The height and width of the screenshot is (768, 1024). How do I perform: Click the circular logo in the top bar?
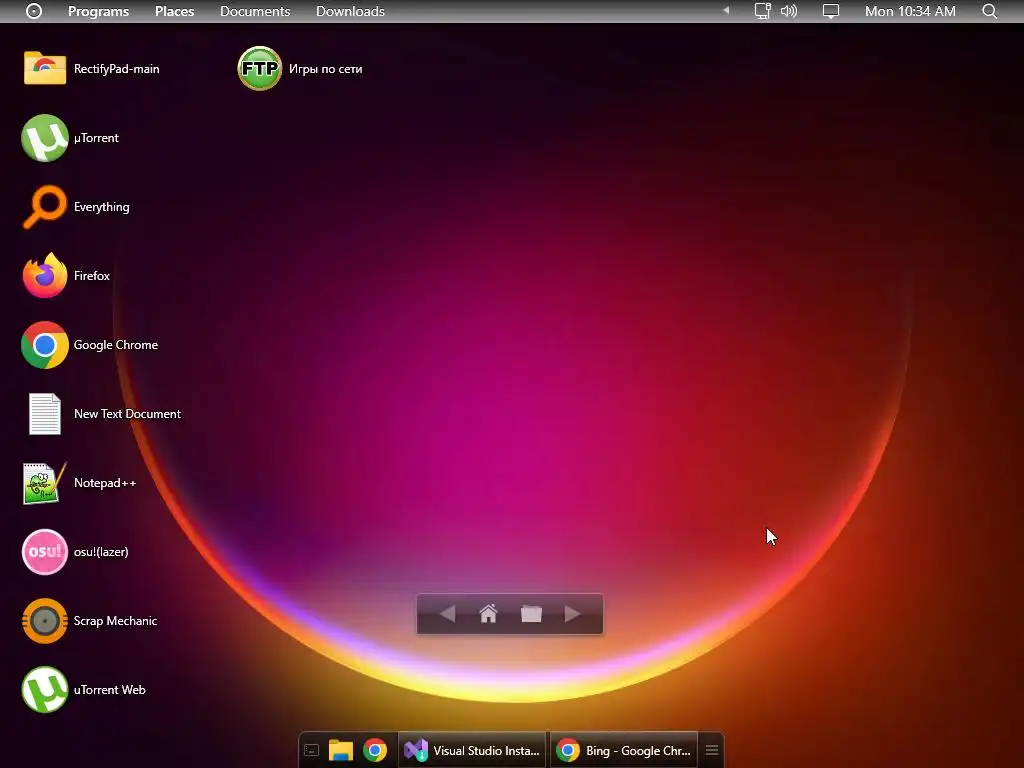[x=34, y=11]
